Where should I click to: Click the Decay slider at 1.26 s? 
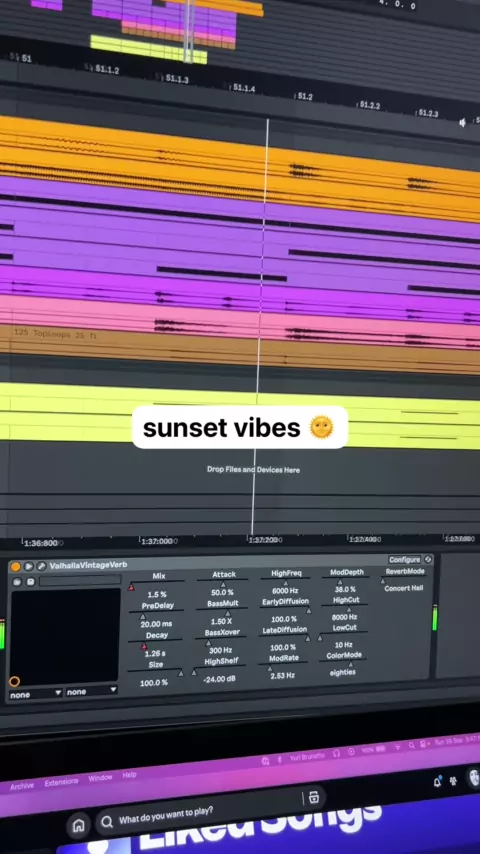point(156,644)
